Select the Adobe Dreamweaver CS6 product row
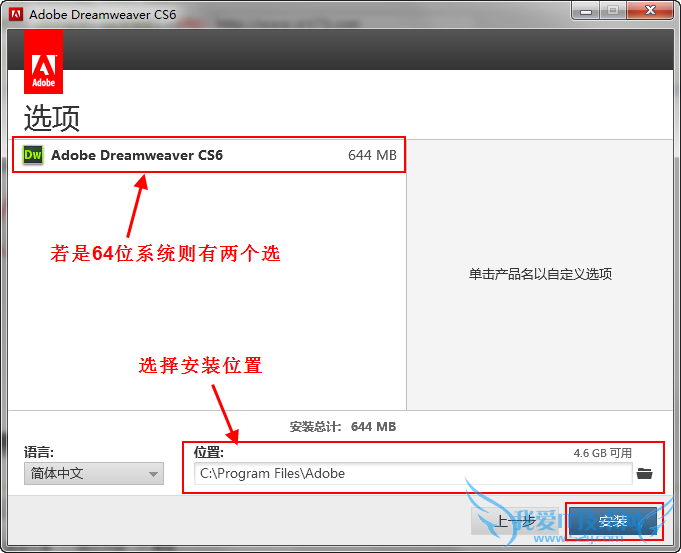The height and width of the screenshot is (553, 681). (x=209, y=155)
